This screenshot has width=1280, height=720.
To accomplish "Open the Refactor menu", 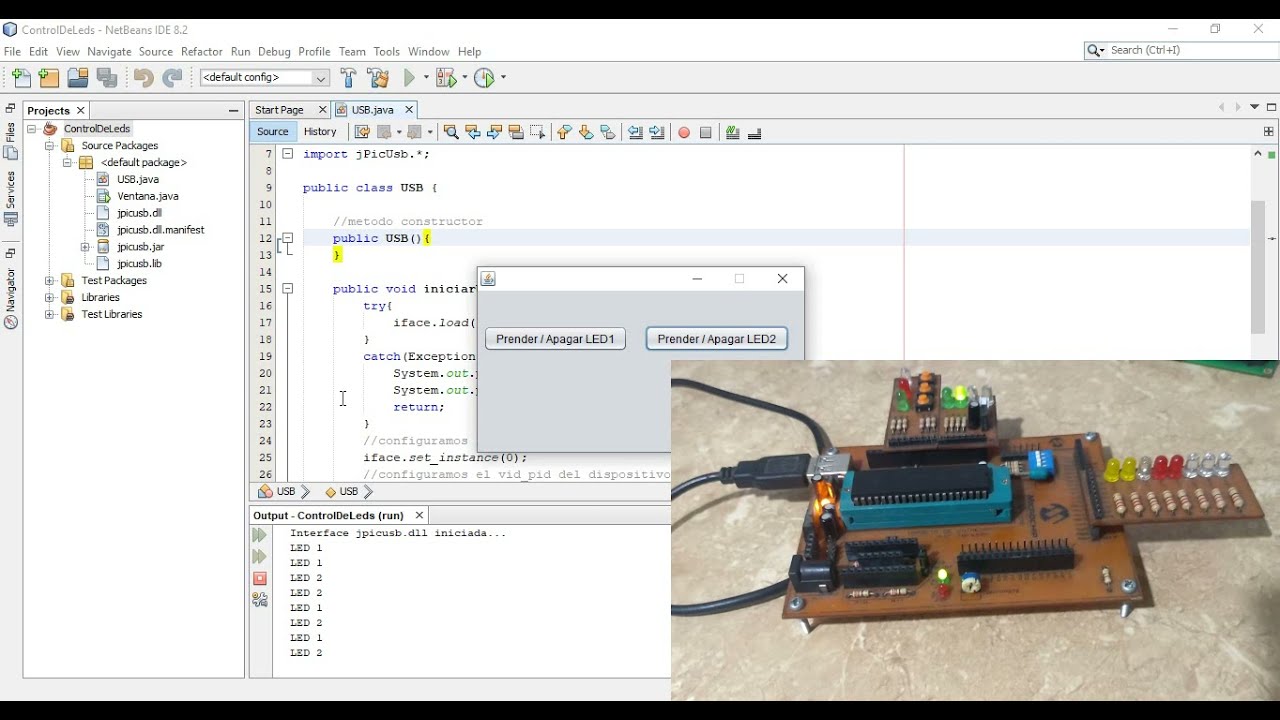I will coord(201,51).
